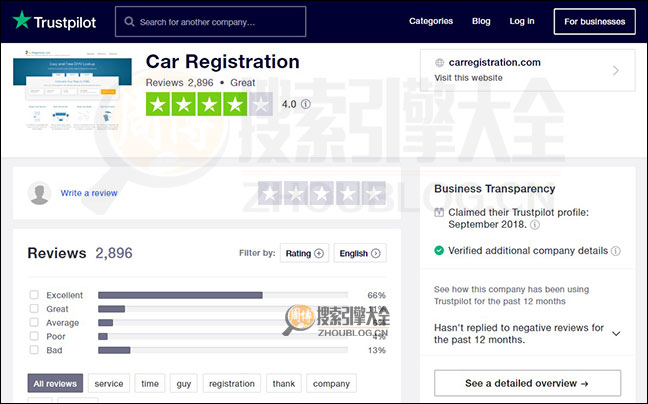Tick the Bad reviews checkbox
Viewport: 648px width, 404px height.
click(x=34, y=350)
